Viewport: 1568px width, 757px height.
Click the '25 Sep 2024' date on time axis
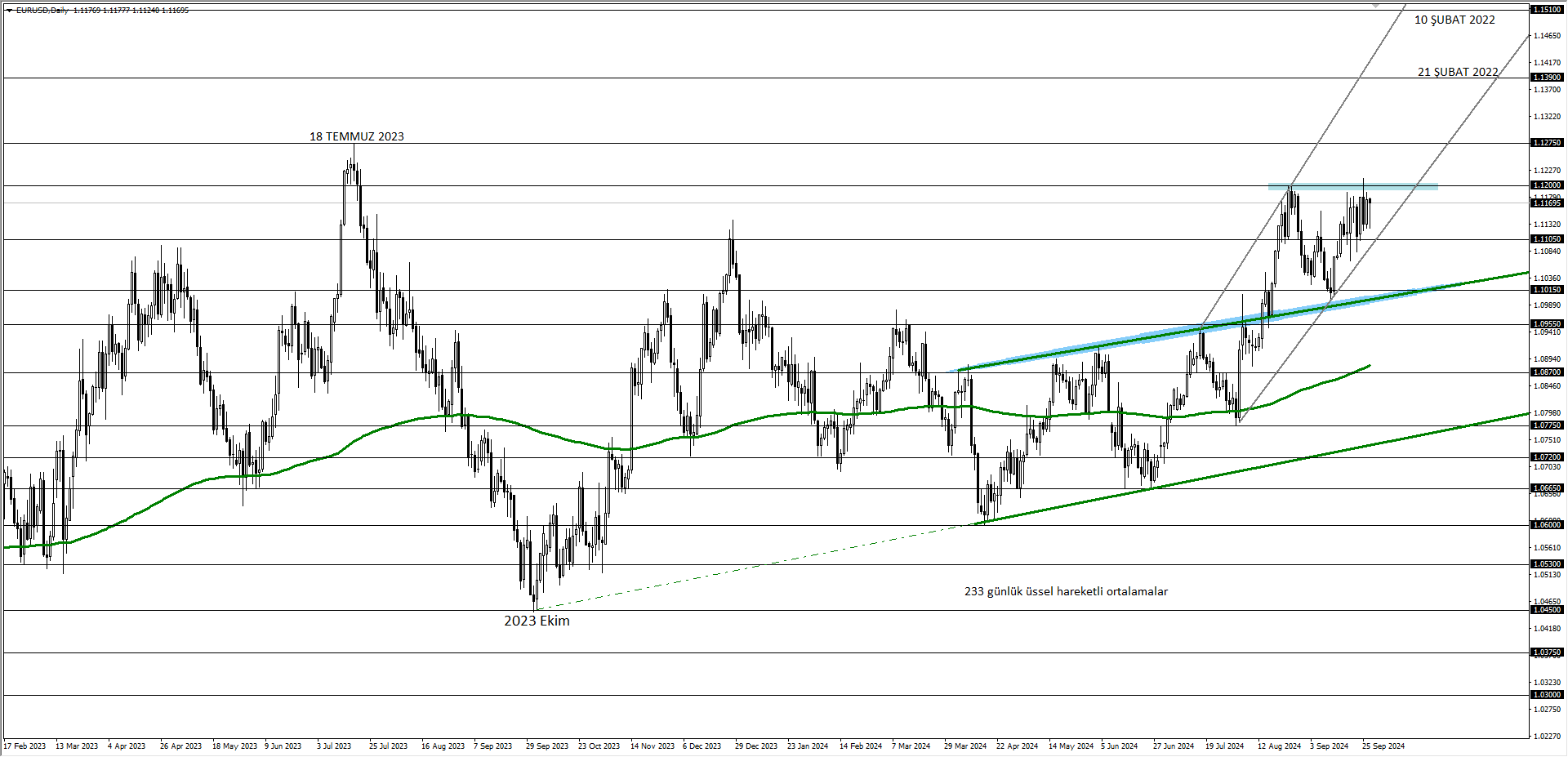pos(1383,746)
